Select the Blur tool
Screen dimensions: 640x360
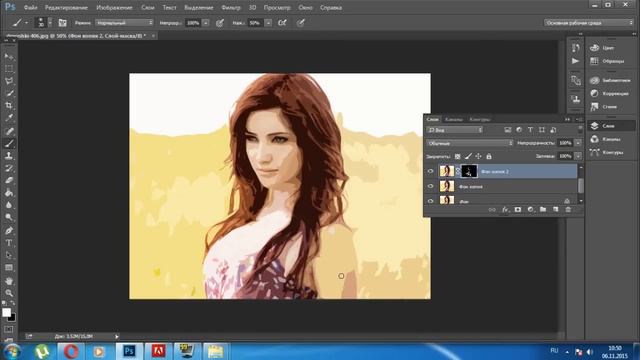coord(9,205)
